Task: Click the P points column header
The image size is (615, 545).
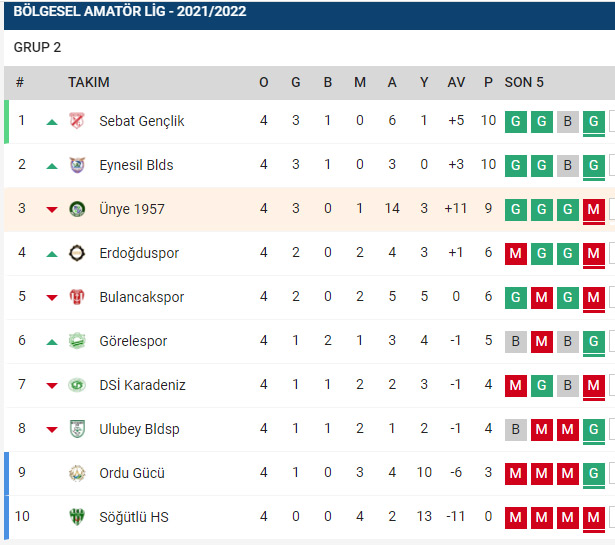Action: (488, 82)
